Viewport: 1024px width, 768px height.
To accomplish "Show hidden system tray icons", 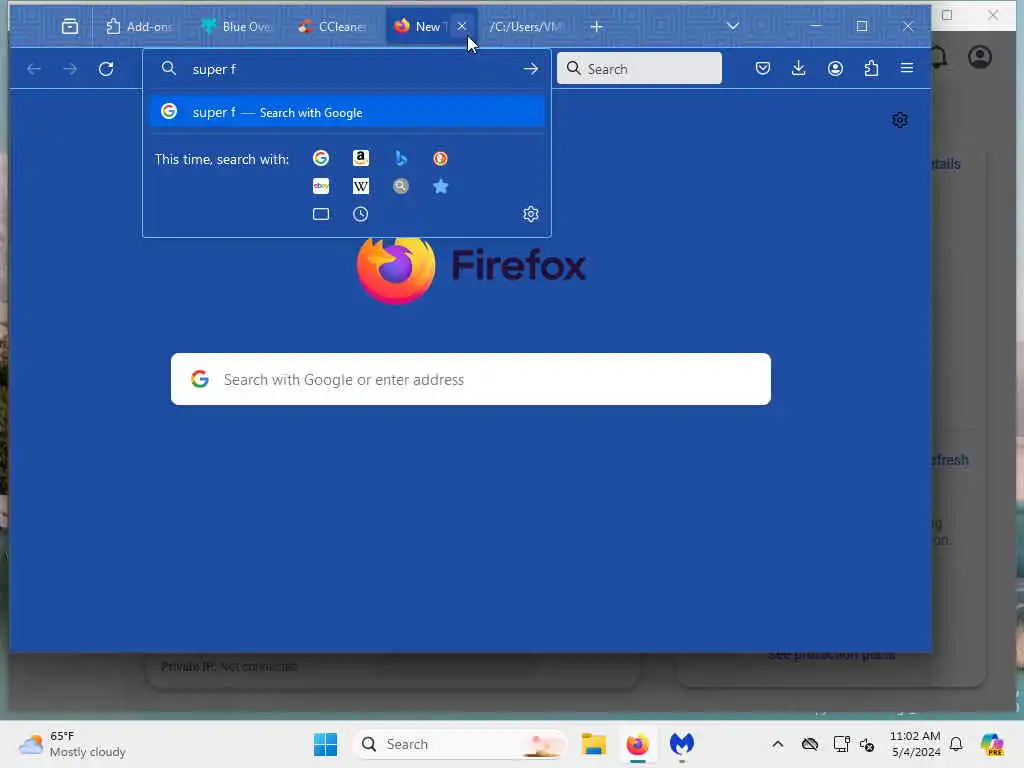I will pos(777,744).
